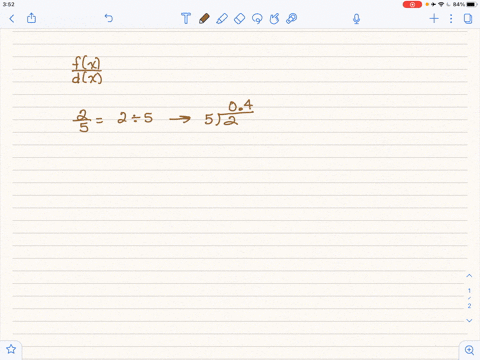Tap the handwritten 2÷5 expression
Screen dimensions: 480x360
pos(135,118)
